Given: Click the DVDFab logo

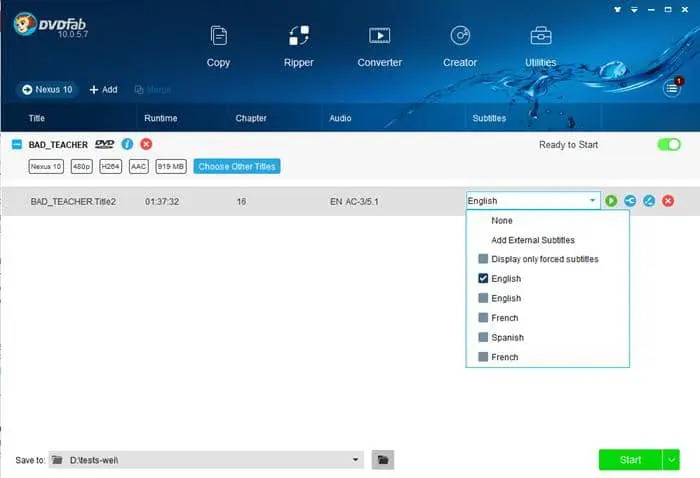Looking at the screenshot, I should 50,25.
